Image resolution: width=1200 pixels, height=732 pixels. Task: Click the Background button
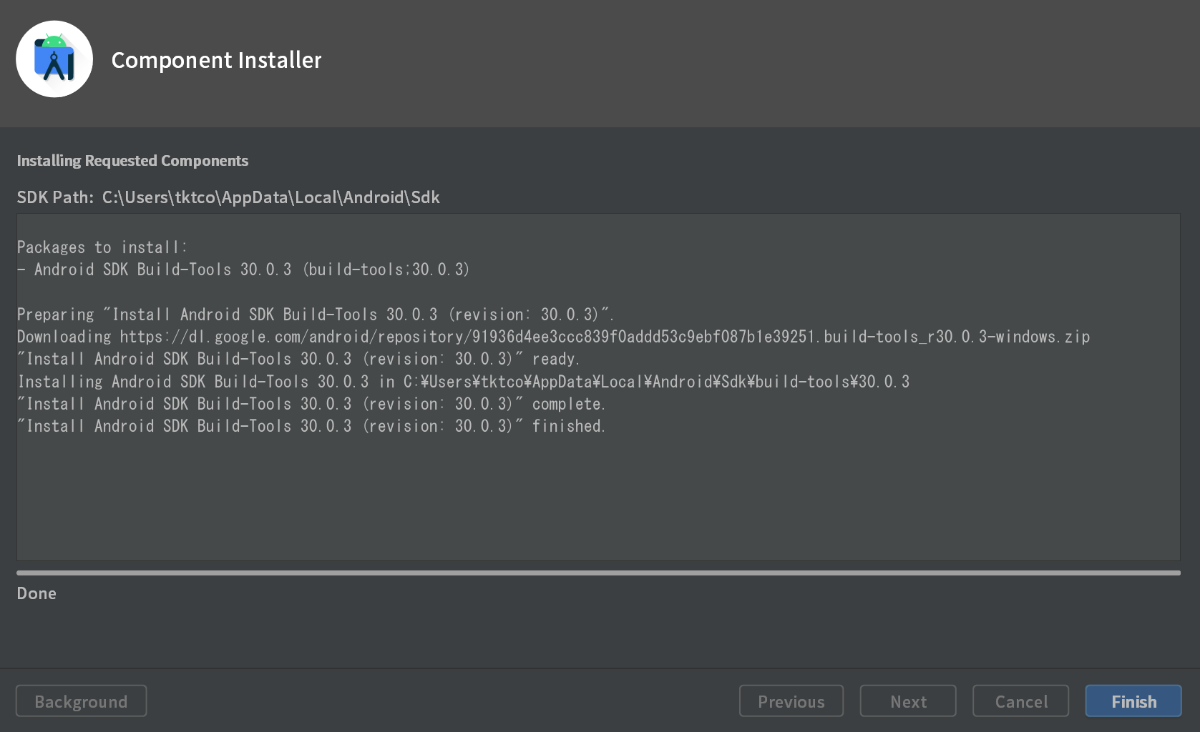[81, 701]
